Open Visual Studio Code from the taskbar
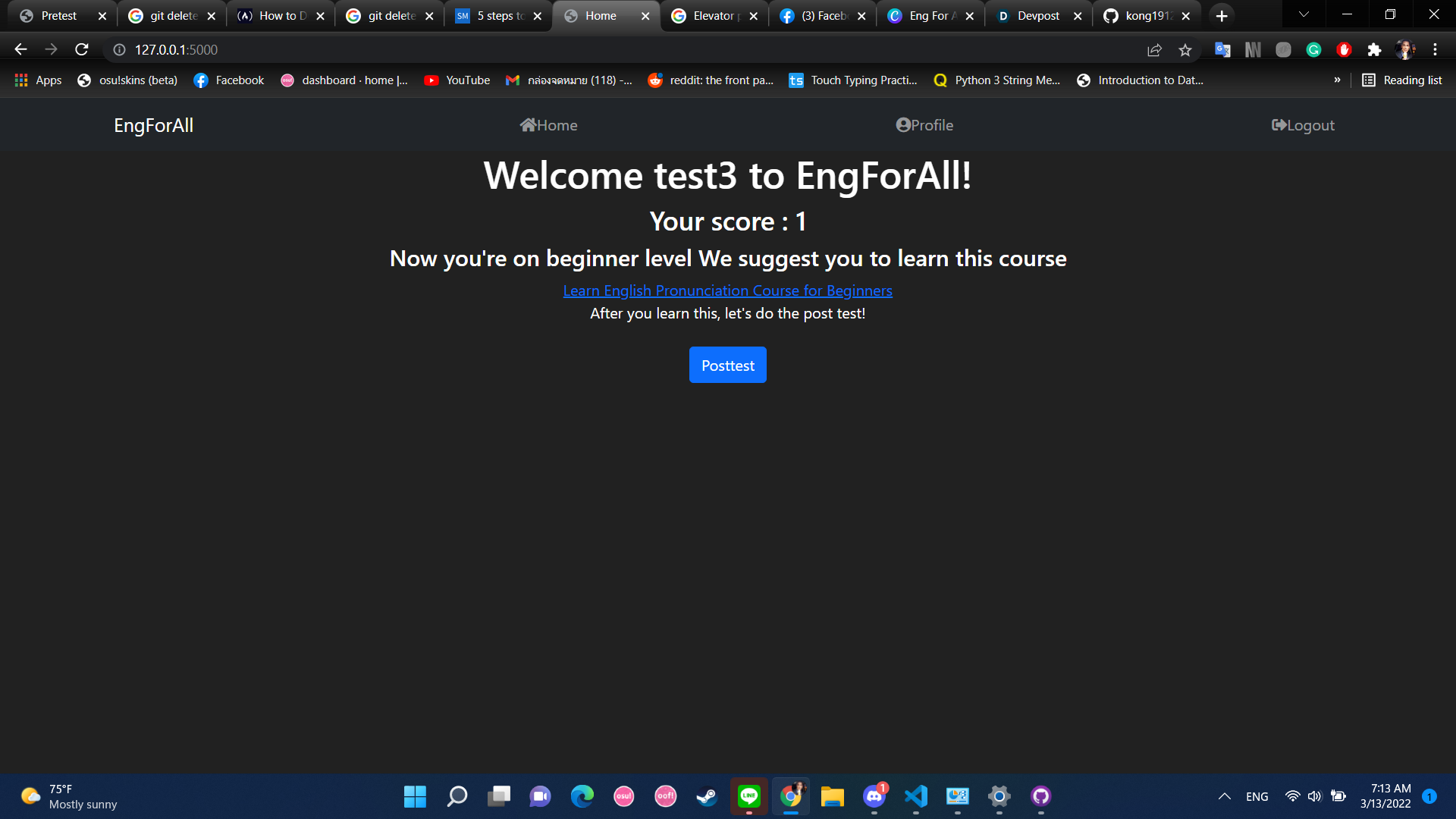 pos(916,796)
